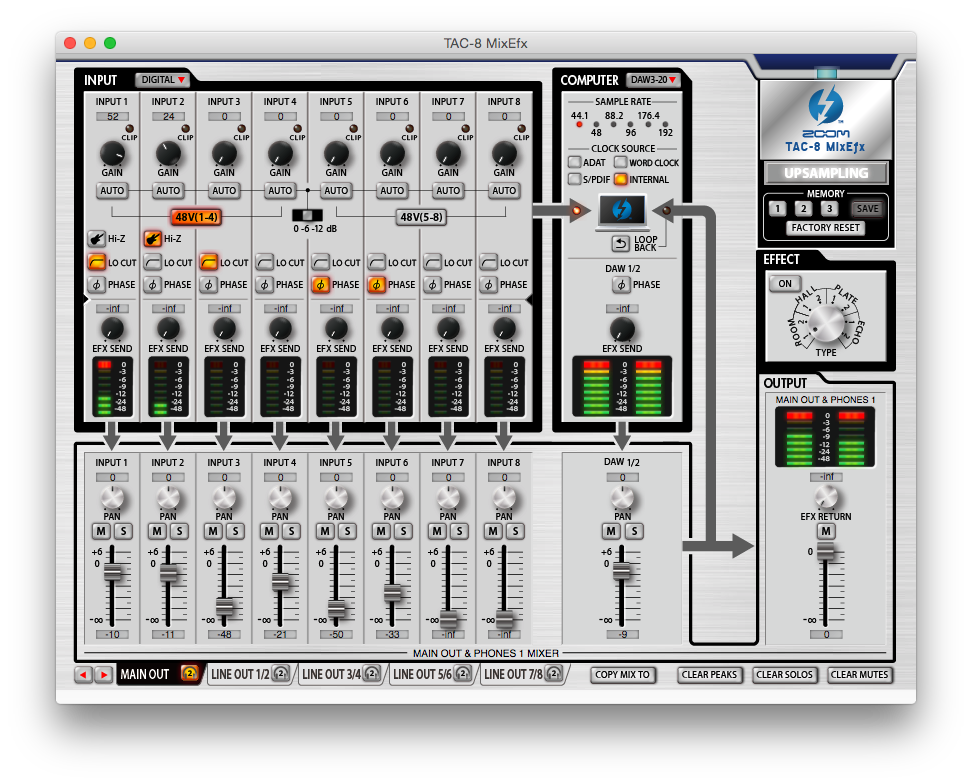The height and width of the screenshot is (784, 972).
Task: Click Input 1 GAIN knob
Action: tap(112, 153)
